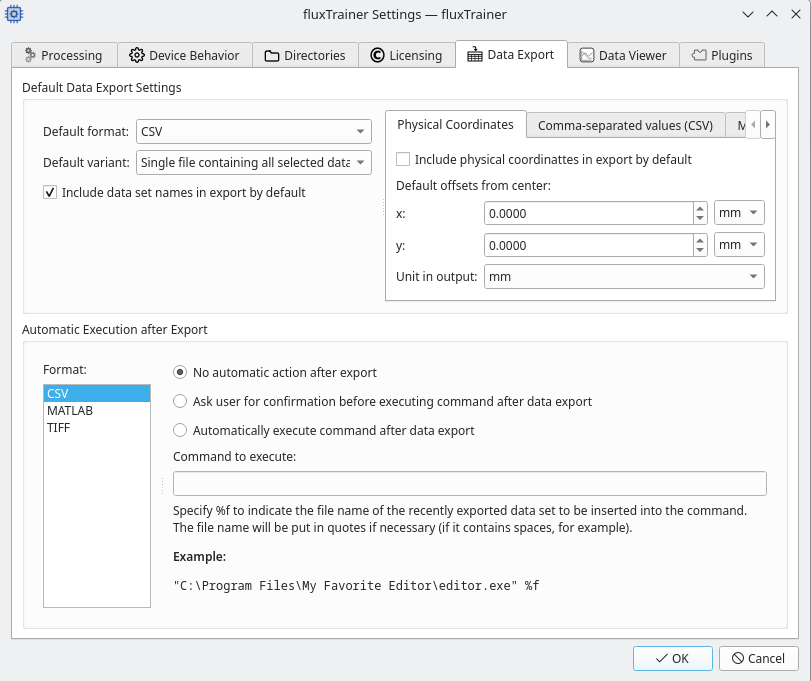Expand the Unit in output dropdown
The height and width of the screenshot is (681, 811).
click(x=624, y=277)
